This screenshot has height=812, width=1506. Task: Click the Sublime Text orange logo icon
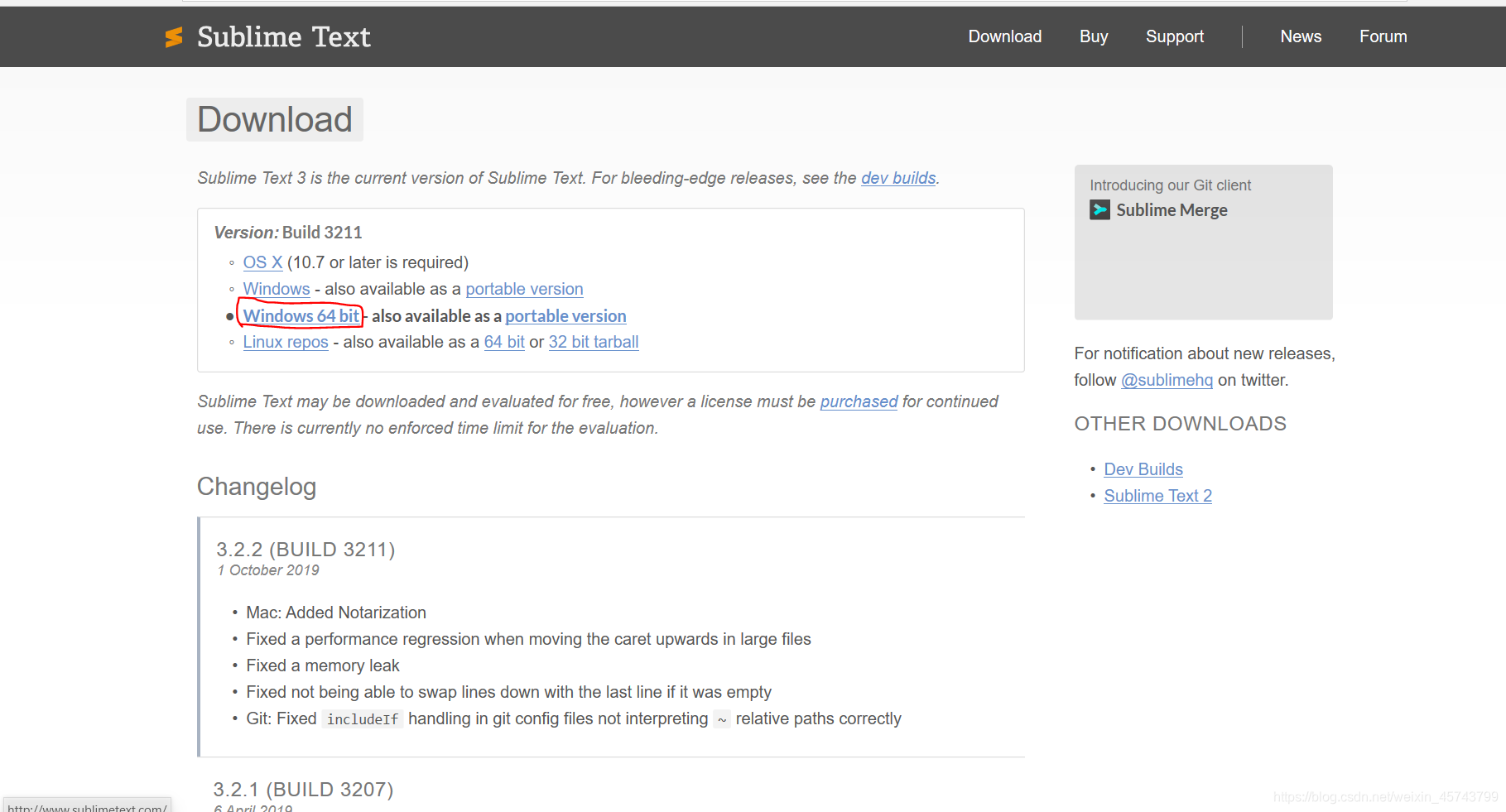click(x=174, y=37)
